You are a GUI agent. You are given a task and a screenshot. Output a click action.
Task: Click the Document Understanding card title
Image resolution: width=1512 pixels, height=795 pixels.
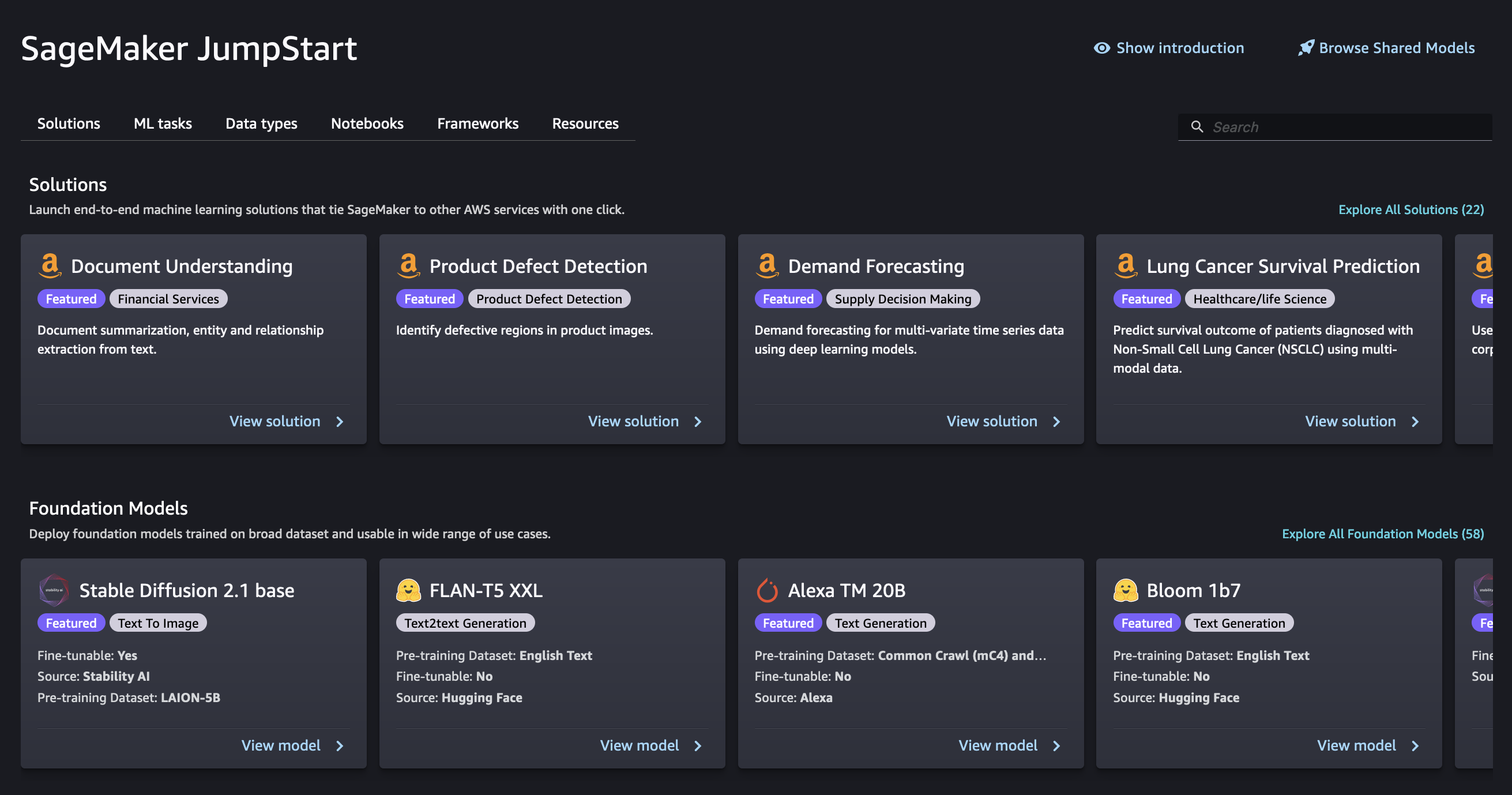182,266
